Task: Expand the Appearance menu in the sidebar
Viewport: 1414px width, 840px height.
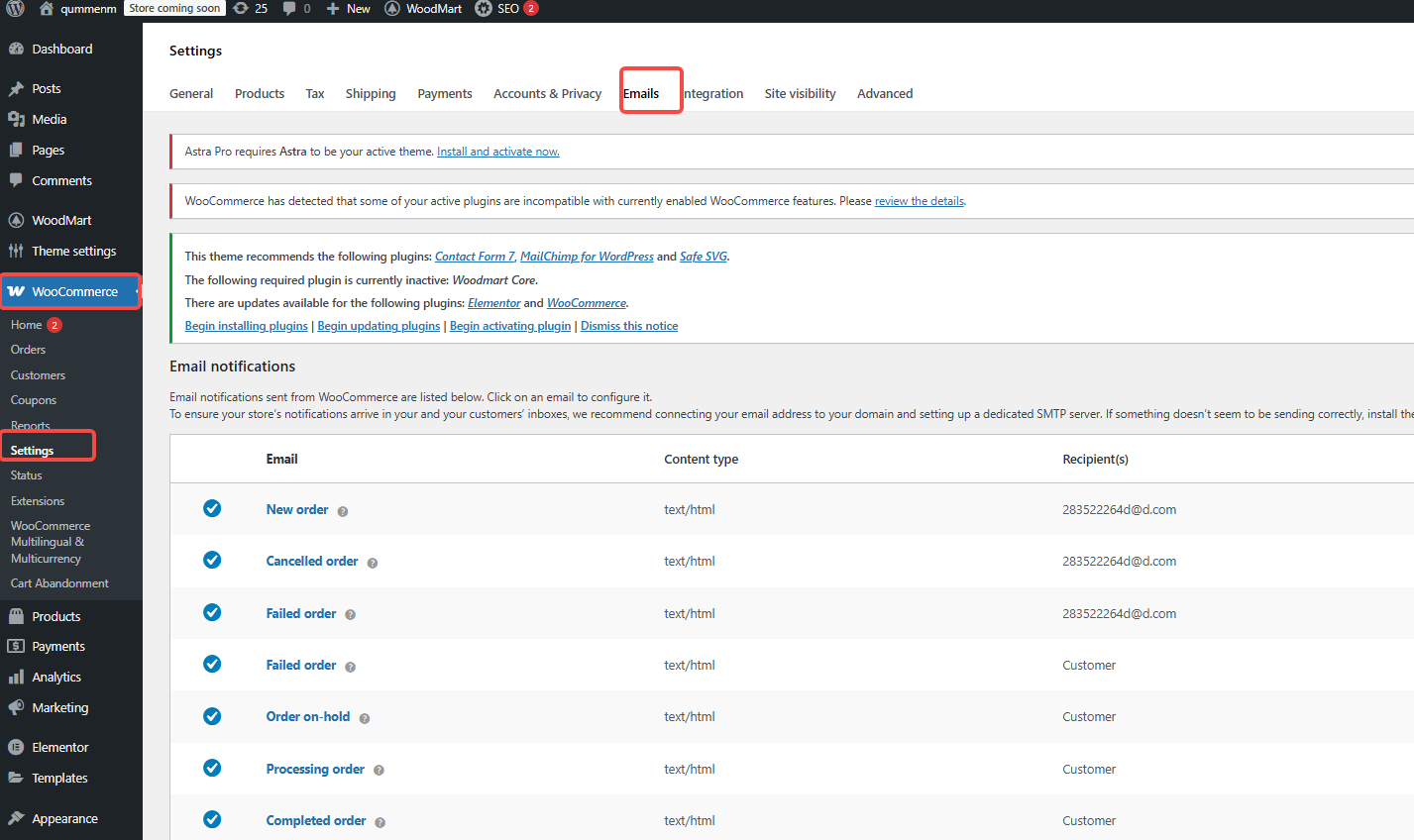Action: click(64, 819)
